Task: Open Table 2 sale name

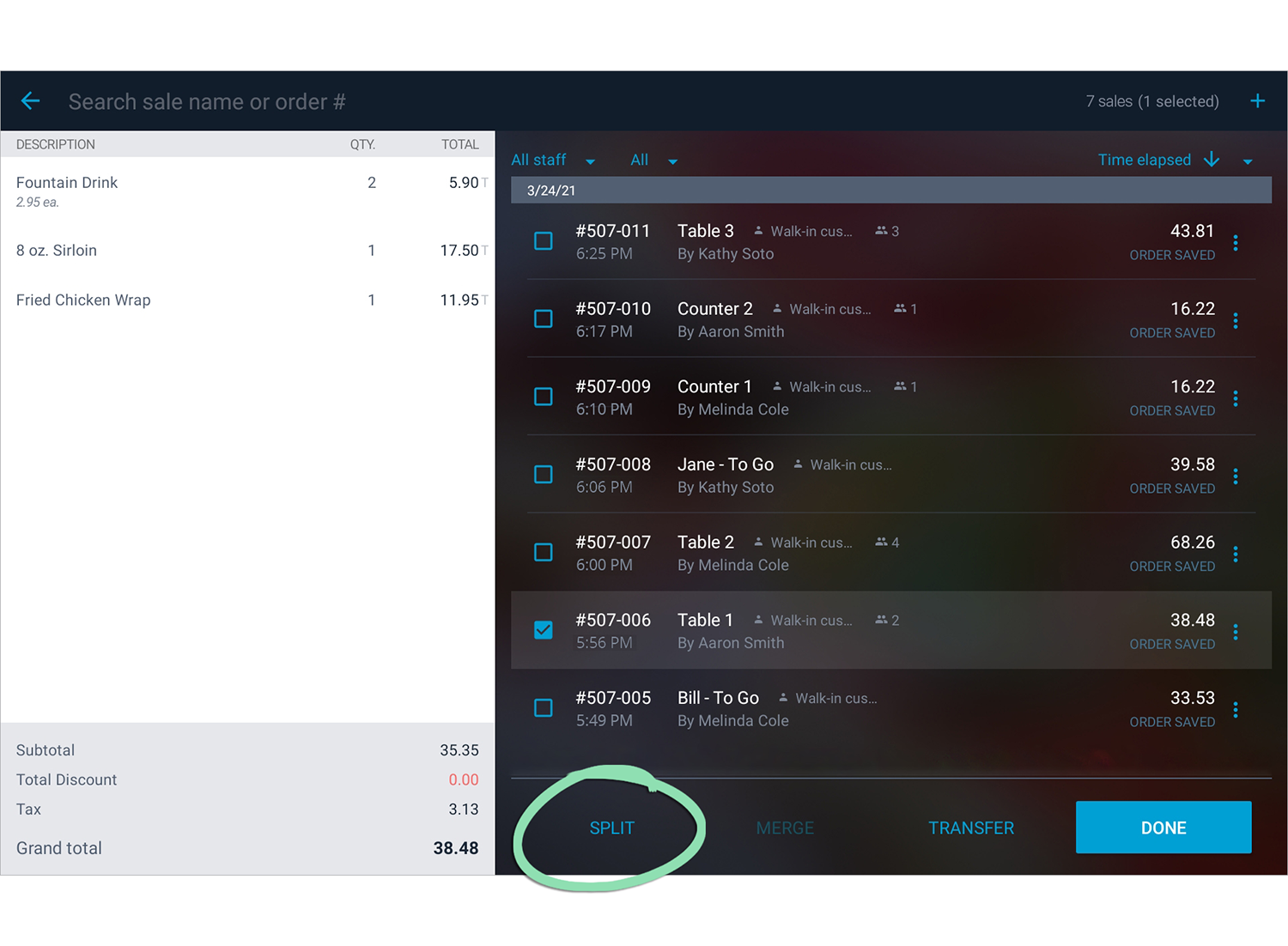Action: click(x=706, y=543)
